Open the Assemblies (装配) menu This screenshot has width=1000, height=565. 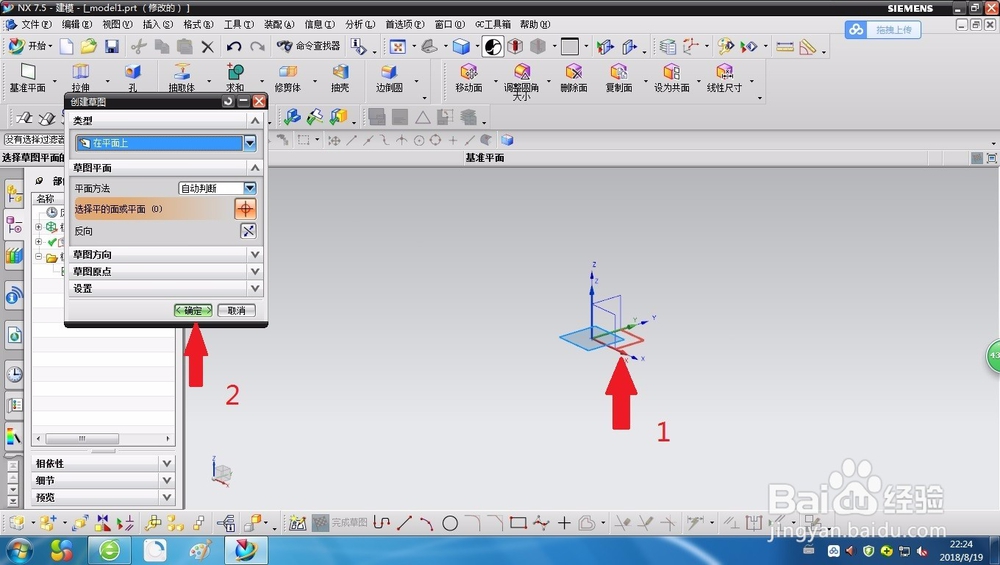point(279,24)
